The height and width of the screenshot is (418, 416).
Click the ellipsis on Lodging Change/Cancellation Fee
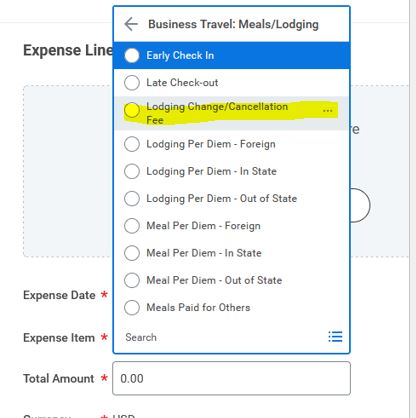click(328, 111)
